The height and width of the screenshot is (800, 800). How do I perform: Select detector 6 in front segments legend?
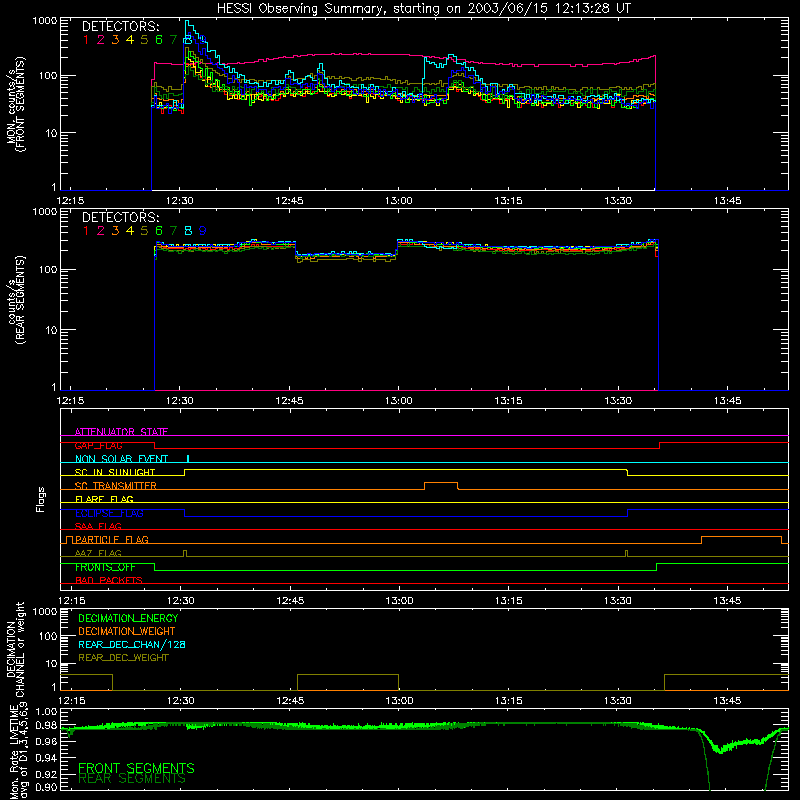click(x=159, y=40)
